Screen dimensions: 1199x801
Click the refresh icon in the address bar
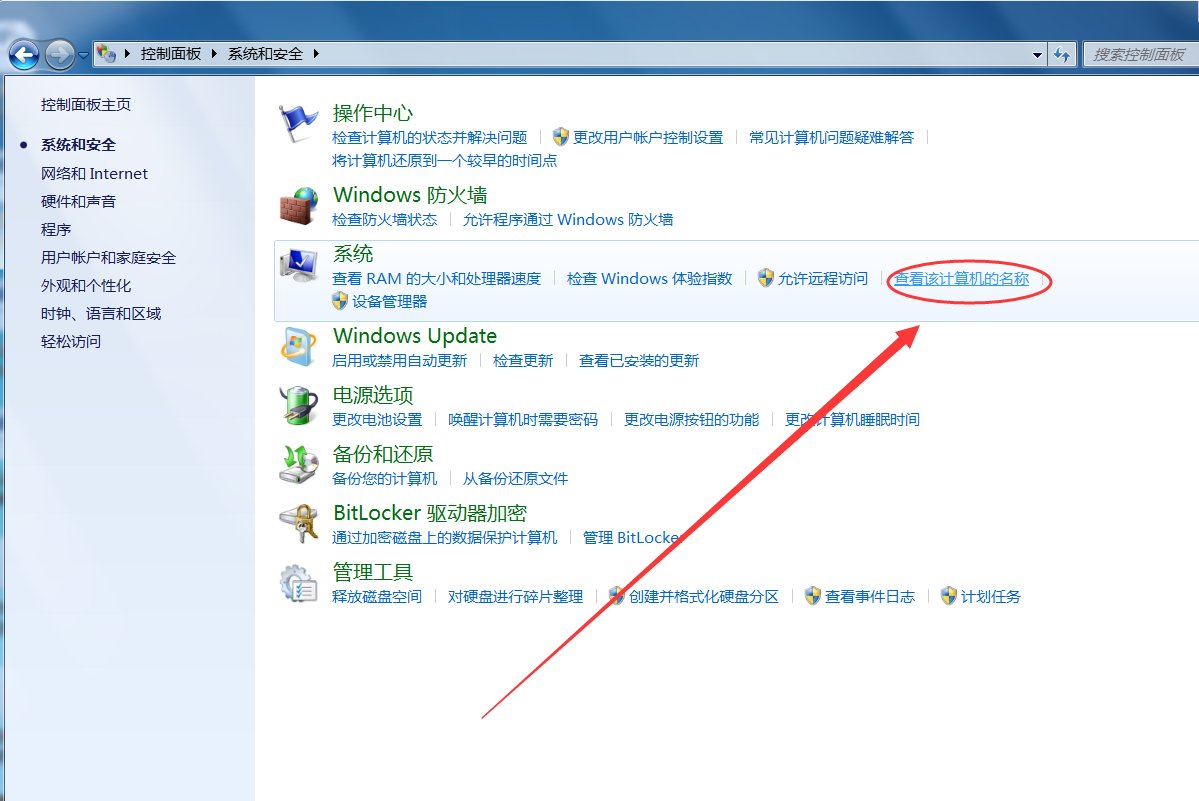click(1062, 55)
